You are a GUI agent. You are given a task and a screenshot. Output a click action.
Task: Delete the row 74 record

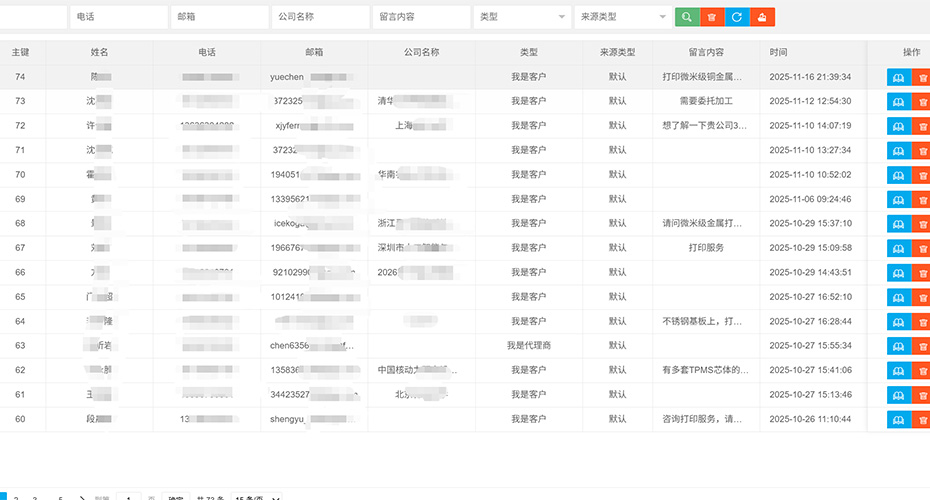pos(922,77)
